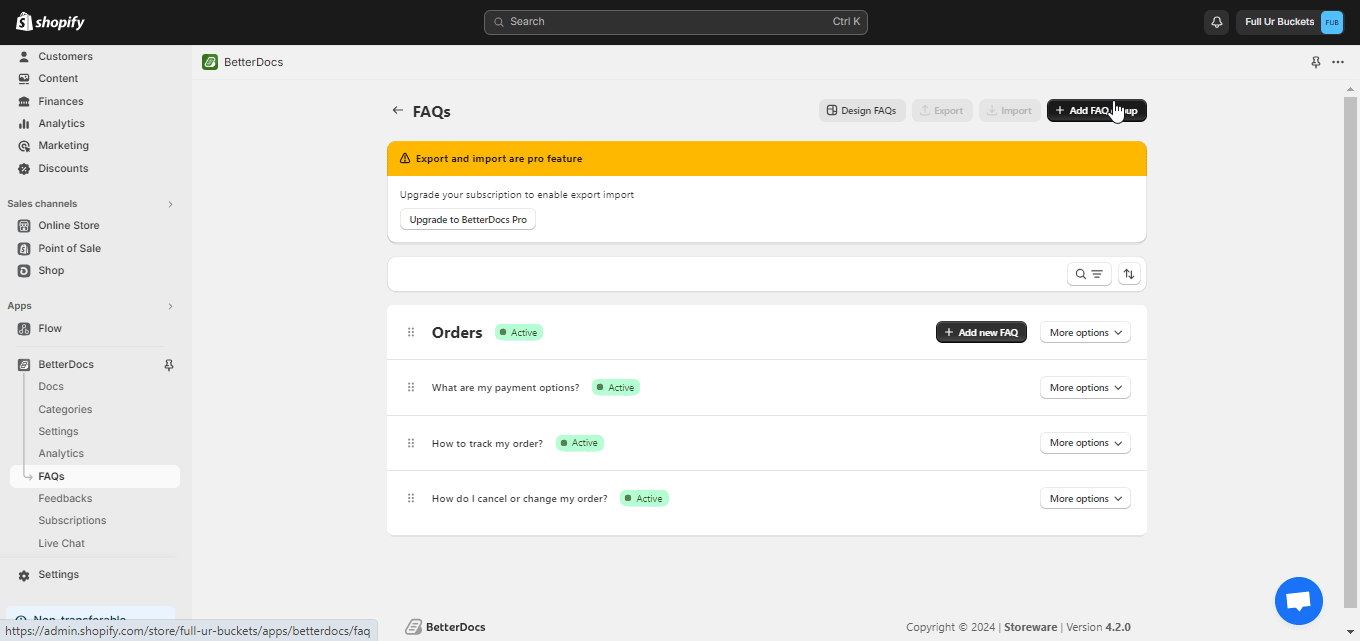Open the more actions menu for BetterDocs app

click(1338, 61)
